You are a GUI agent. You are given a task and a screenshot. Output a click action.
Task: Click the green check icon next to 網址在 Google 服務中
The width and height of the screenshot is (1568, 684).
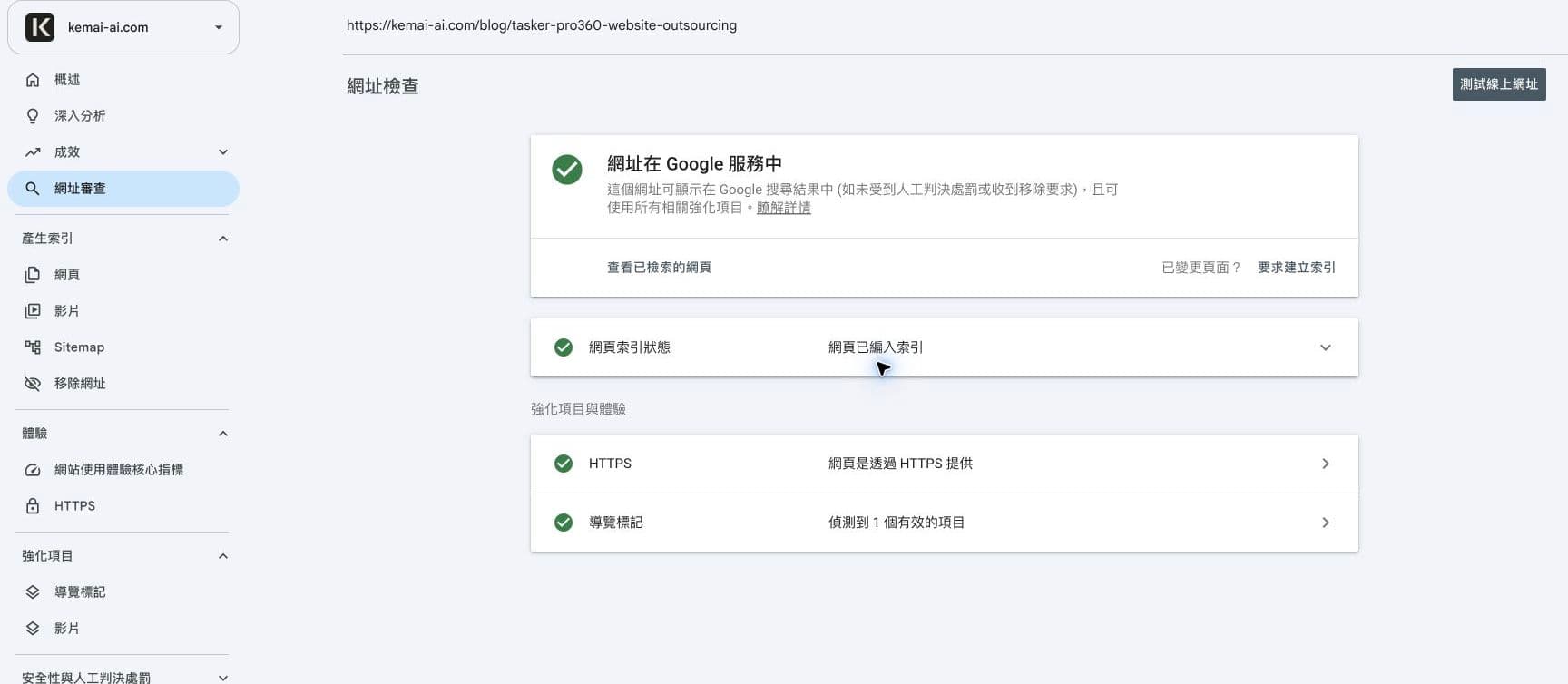[567, 170]
